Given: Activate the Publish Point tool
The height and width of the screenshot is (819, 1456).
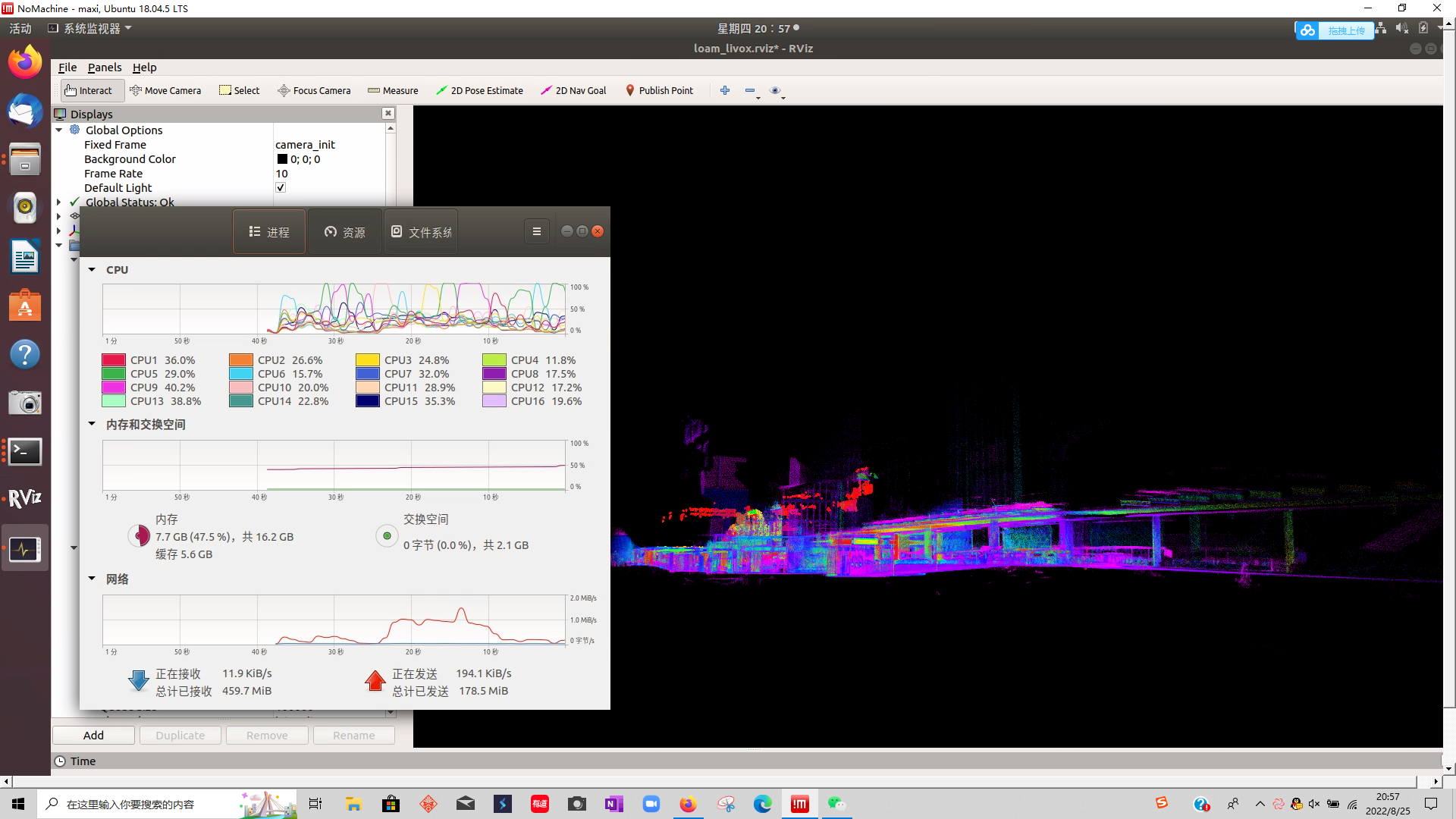Looking at the screenshot, I should pyautogui.click(x=659, y=90).
